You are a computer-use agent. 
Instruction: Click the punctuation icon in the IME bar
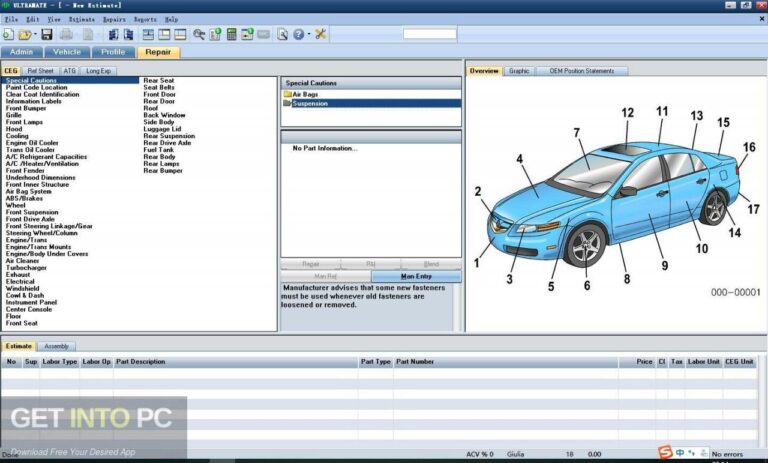point(692,453)
